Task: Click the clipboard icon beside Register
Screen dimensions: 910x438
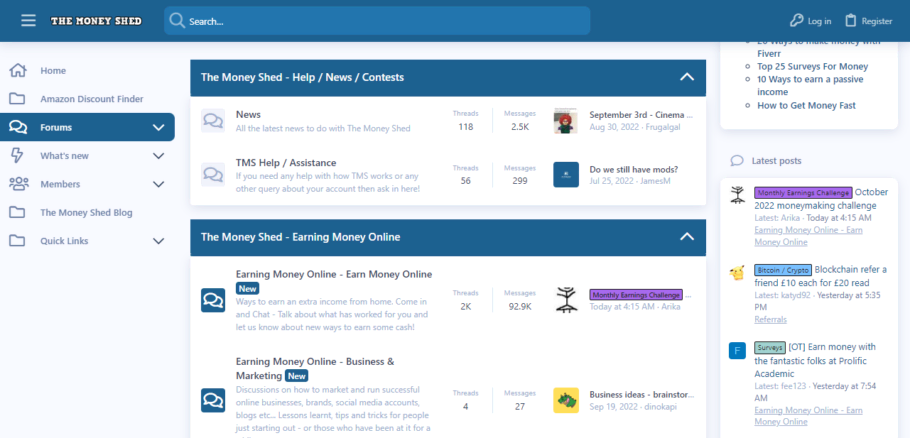Action: click(850, 21)
